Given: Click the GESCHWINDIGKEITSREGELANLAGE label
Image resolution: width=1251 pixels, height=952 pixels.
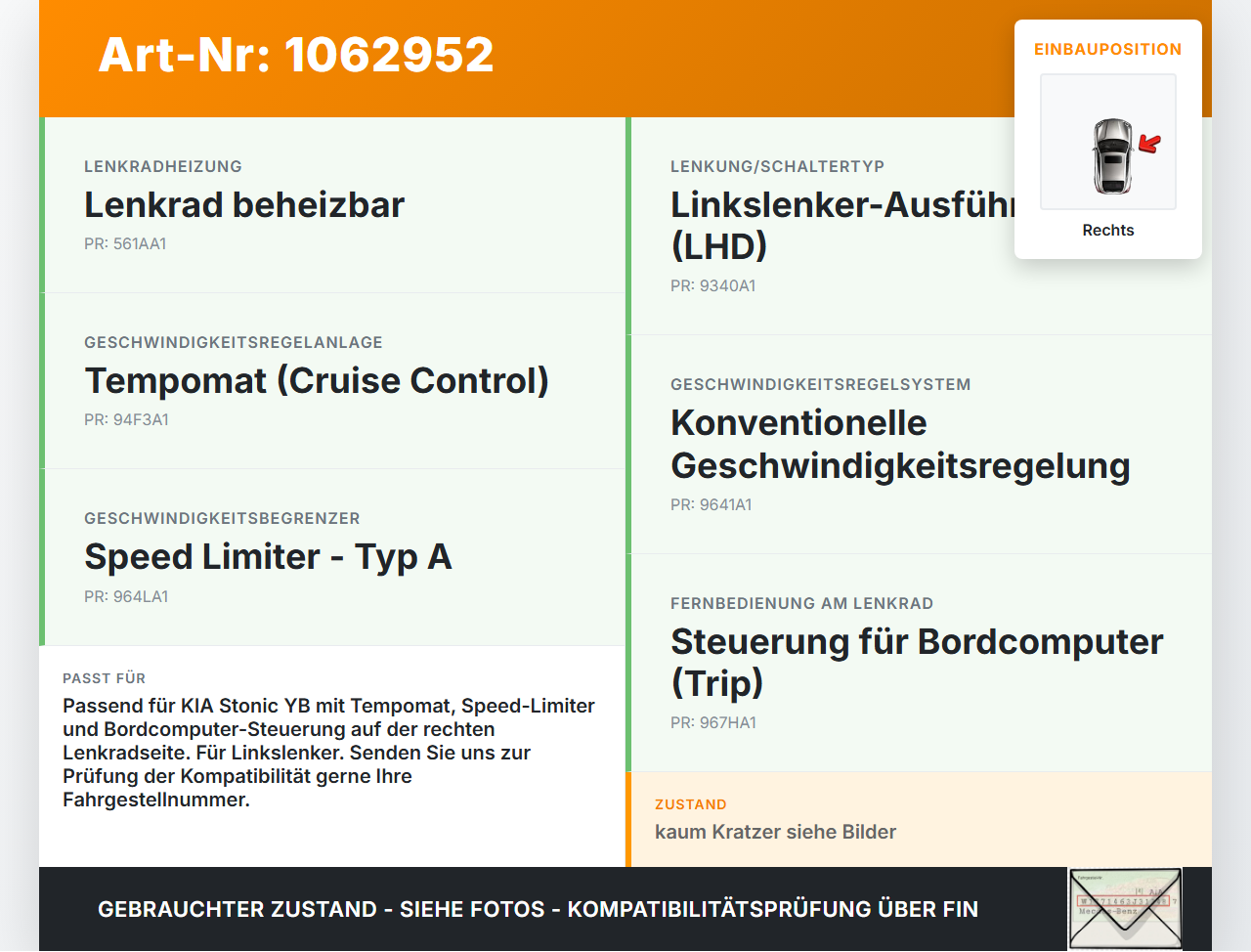Looking at the screenshot, I should point(234,342).
